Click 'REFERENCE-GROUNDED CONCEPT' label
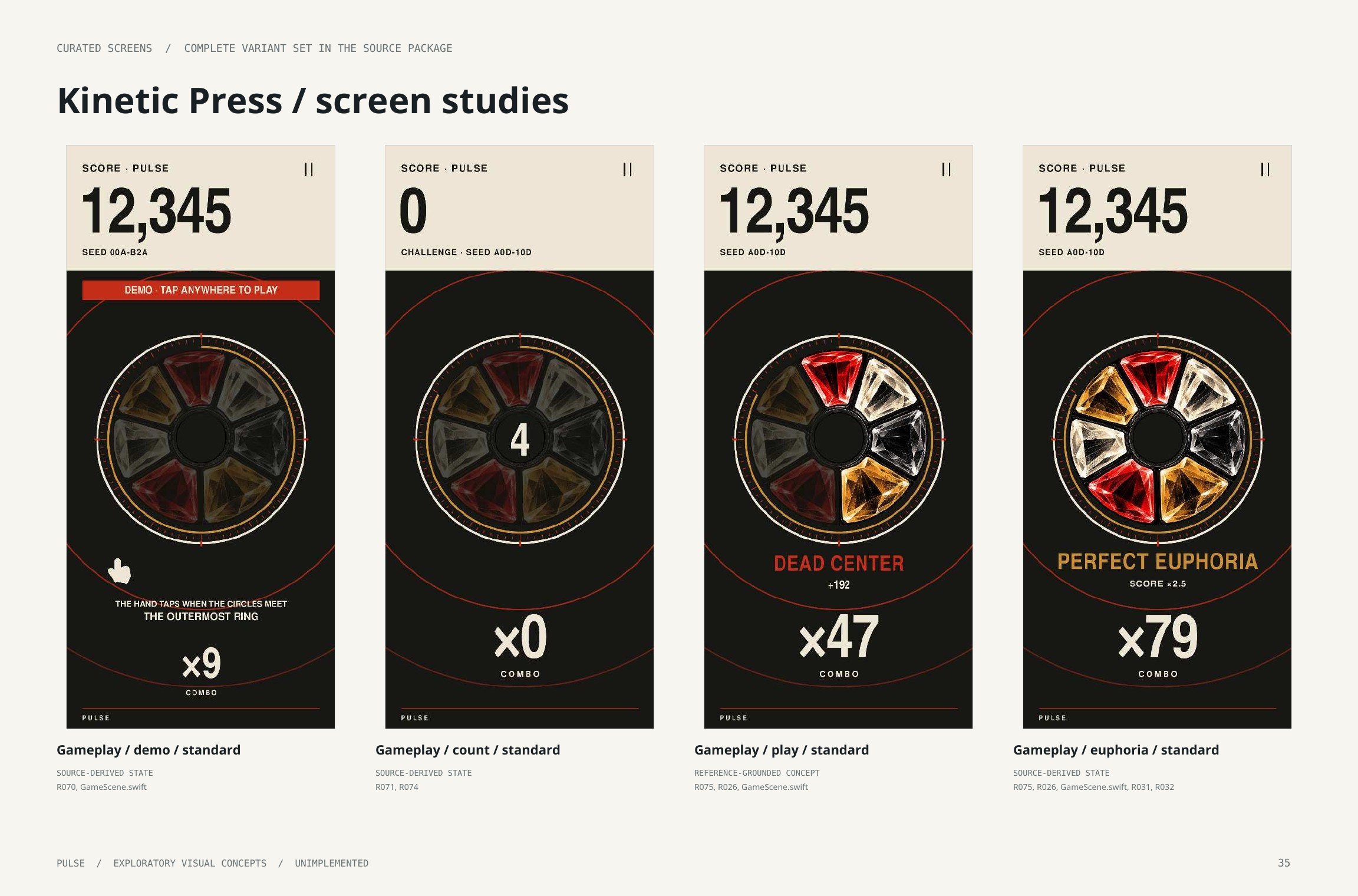 coord(757,773)
